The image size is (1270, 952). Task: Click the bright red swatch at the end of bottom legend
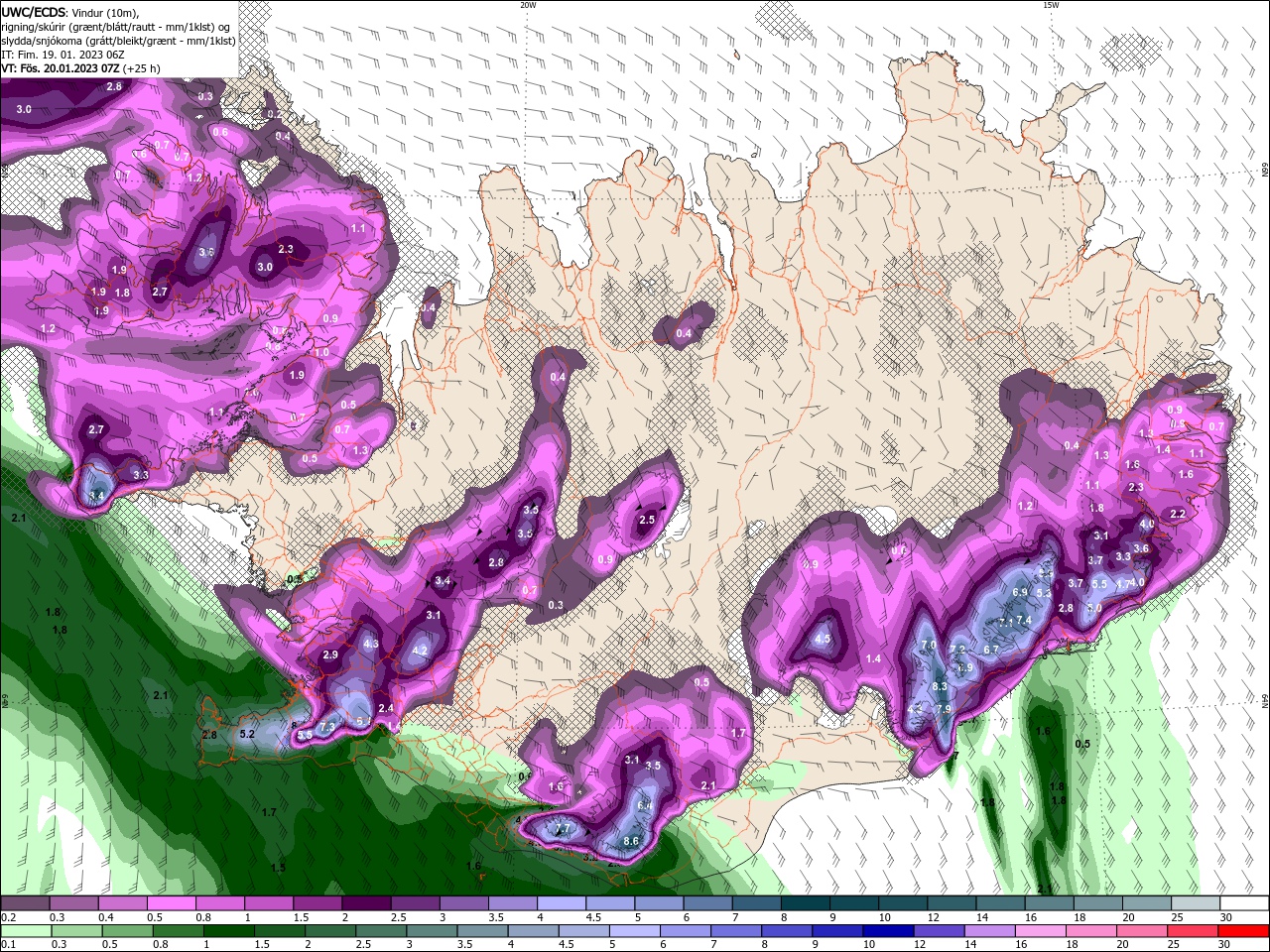click(1243, 931)
